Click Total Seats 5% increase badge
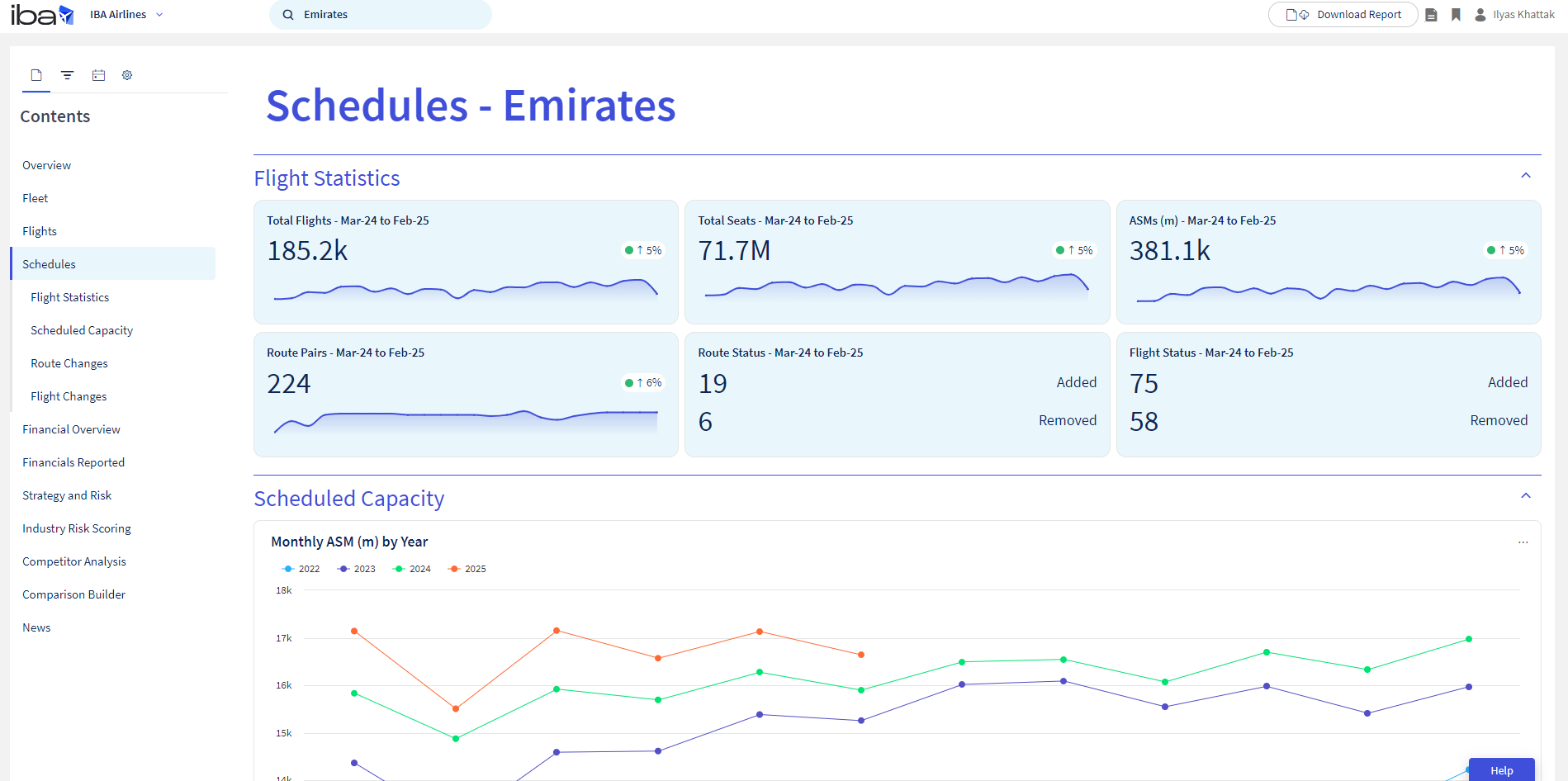 [1074, 250]
